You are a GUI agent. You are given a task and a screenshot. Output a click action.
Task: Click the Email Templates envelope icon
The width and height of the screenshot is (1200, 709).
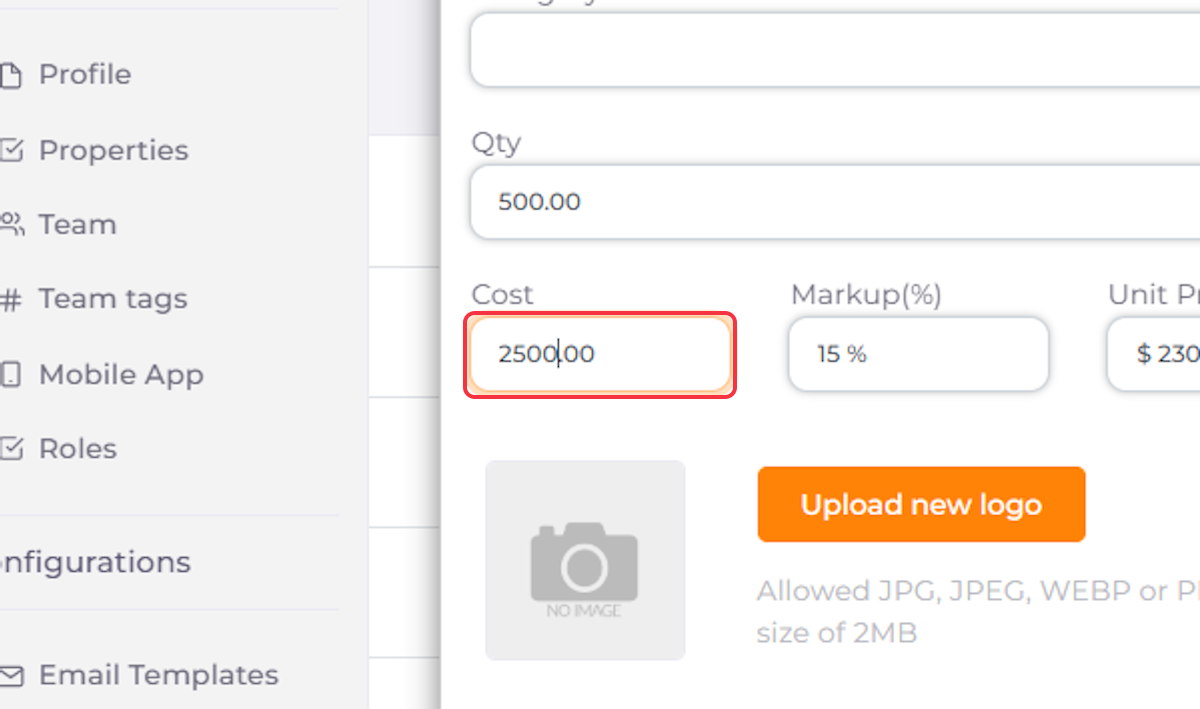tap(11, 675)
